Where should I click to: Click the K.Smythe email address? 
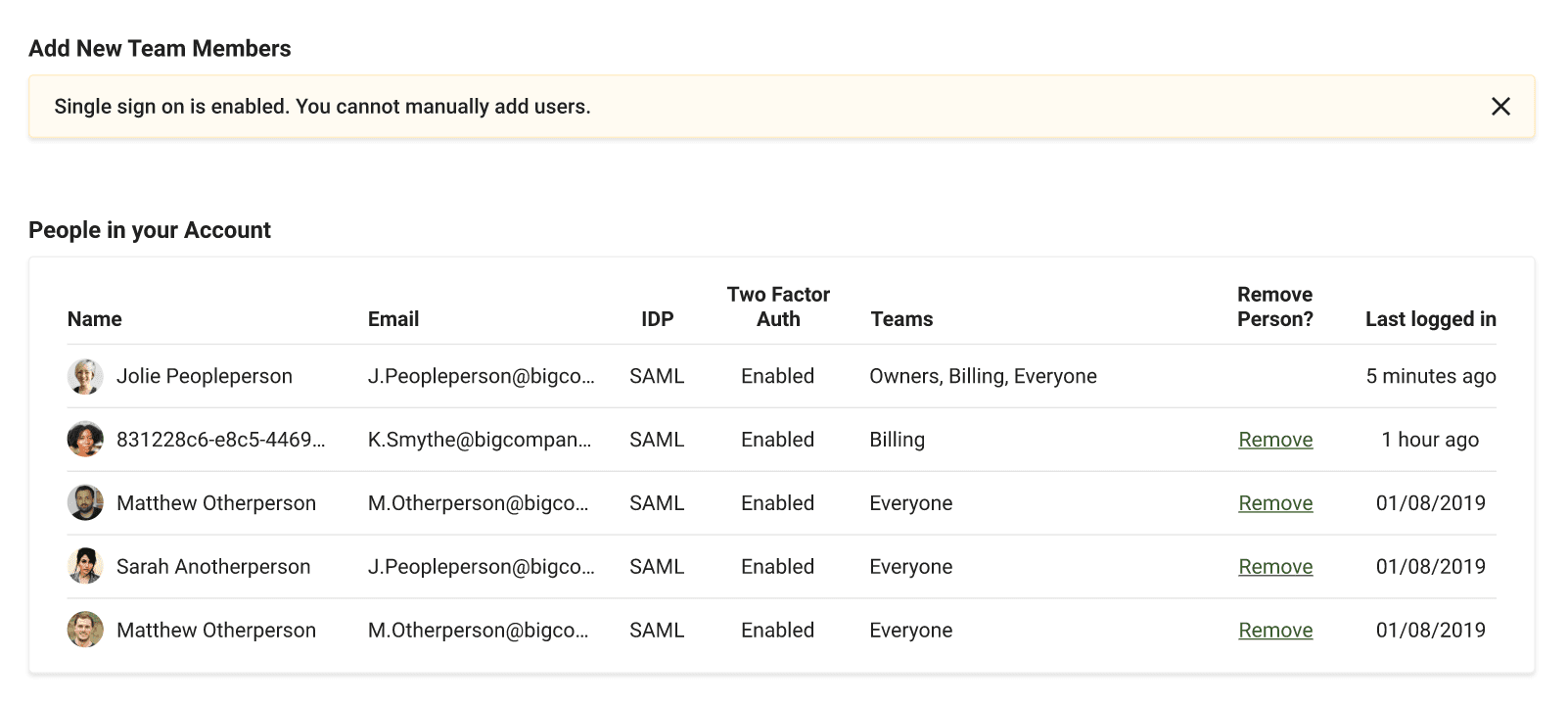[x=480, y=440]
